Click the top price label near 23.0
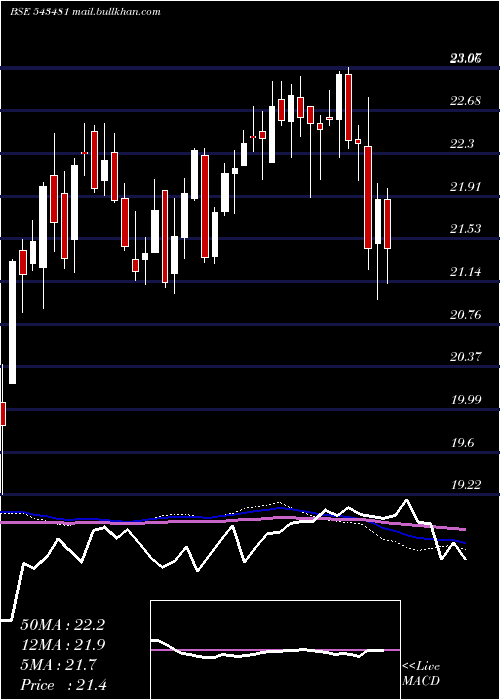500x700 pixels. point(466,58)
